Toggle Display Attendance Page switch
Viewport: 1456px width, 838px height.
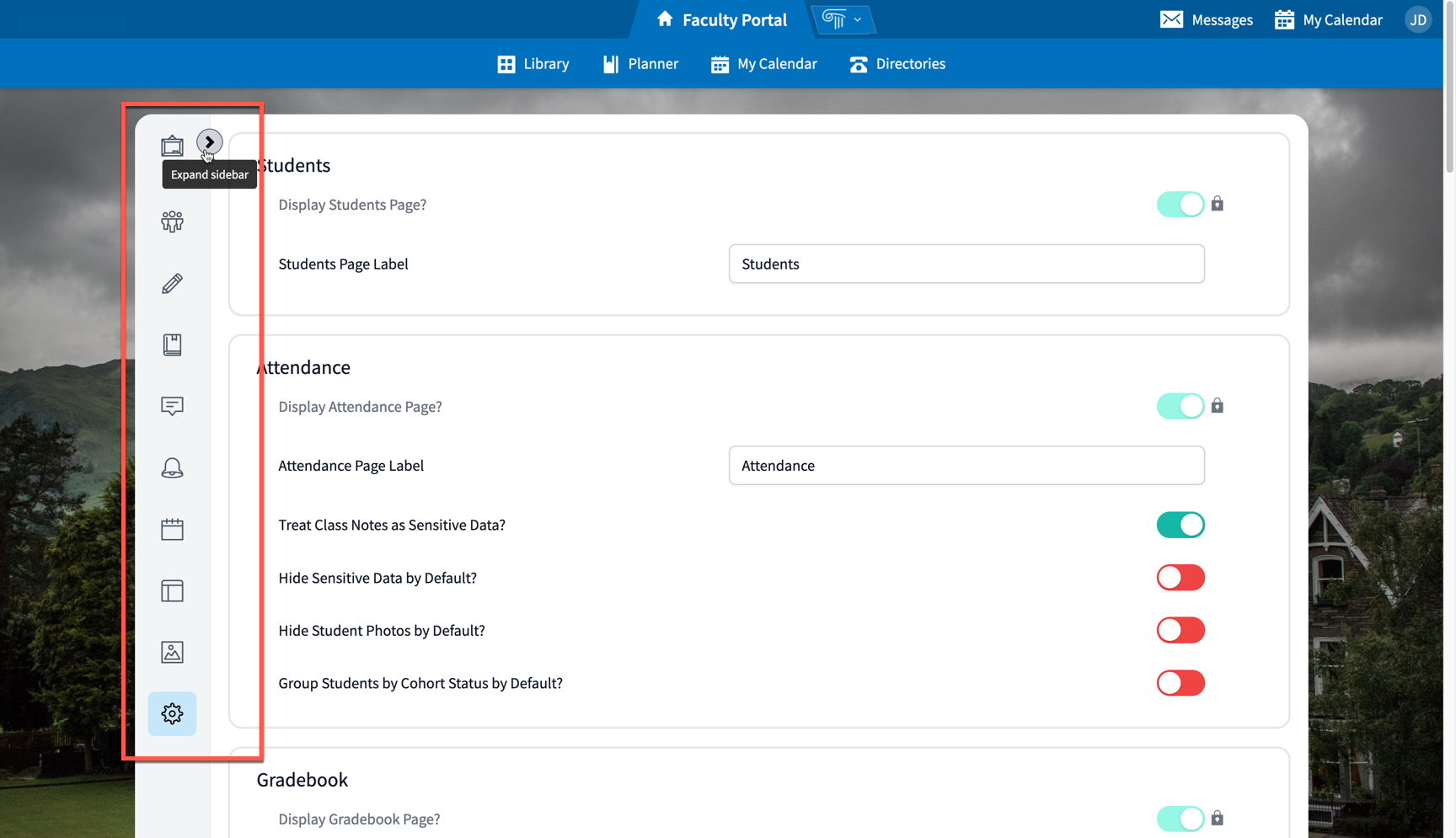1180,406
